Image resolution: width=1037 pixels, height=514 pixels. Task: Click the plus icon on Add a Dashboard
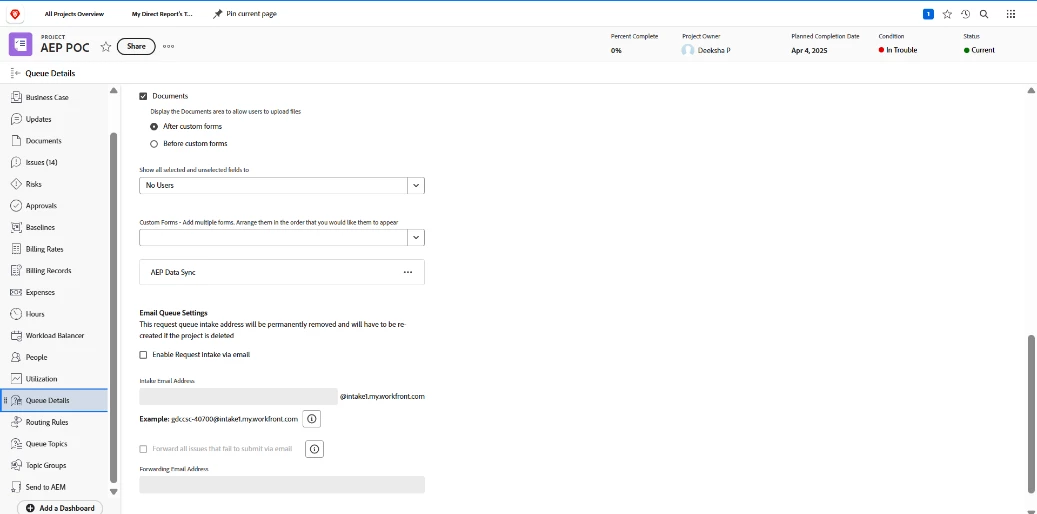pyautogui.click(x=30, y=508)
